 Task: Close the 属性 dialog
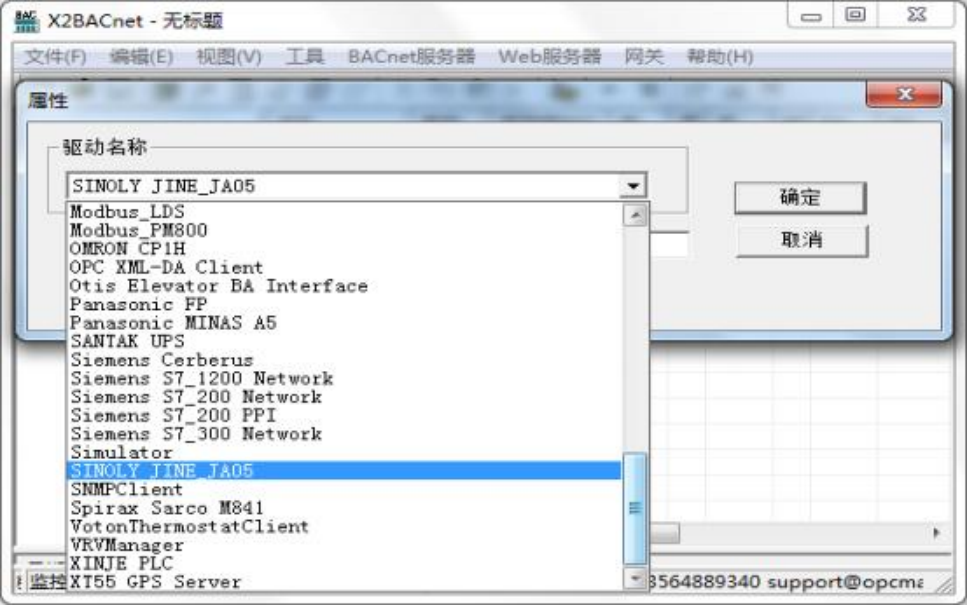coord(904,94)
